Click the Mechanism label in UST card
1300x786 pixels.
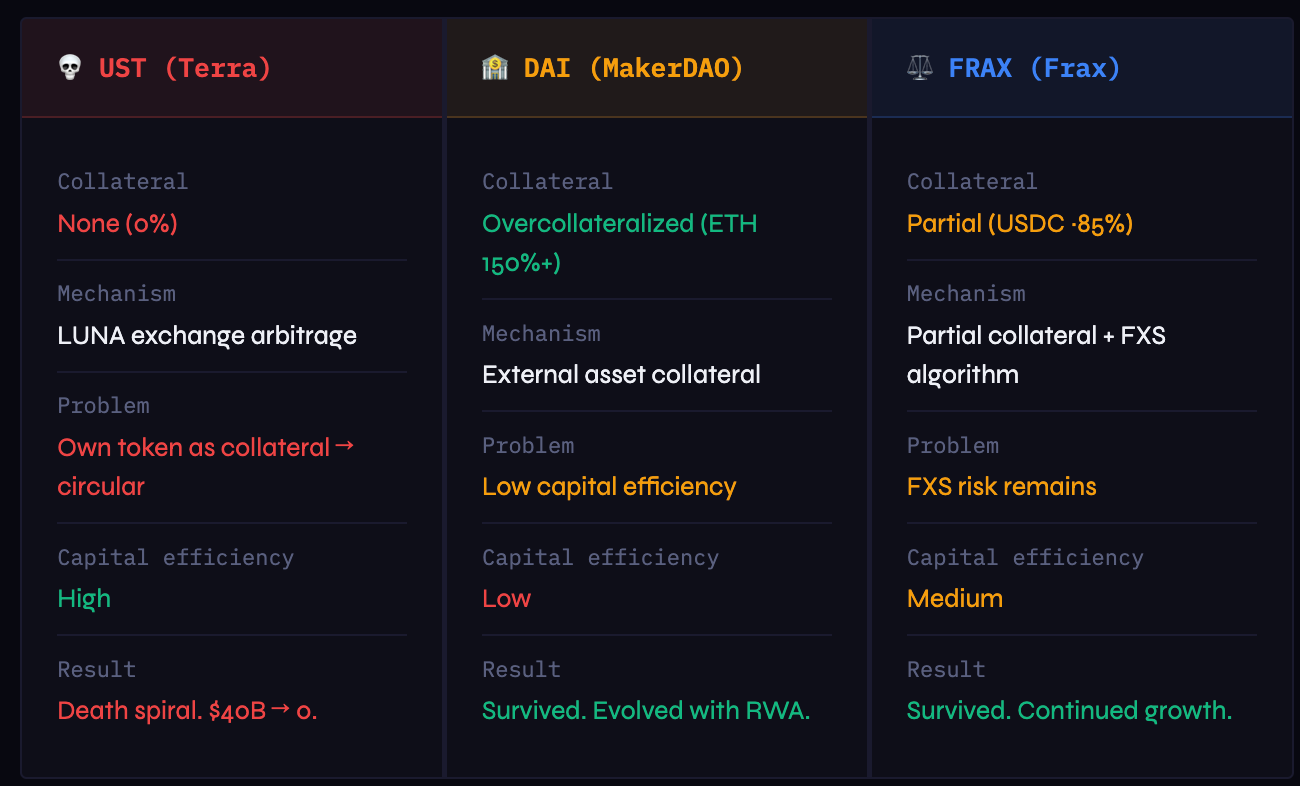pyautogui.click(x=117, y=293)
